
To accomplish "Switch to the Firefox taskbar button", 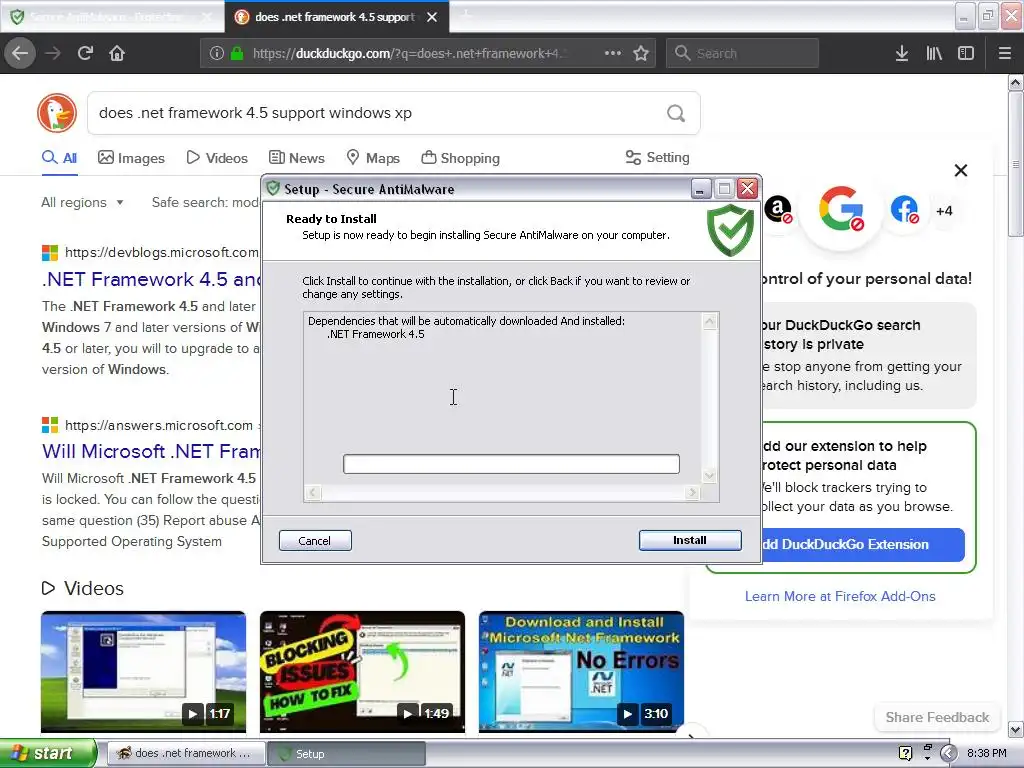I will pyautogui.click(x=185, y=753).
